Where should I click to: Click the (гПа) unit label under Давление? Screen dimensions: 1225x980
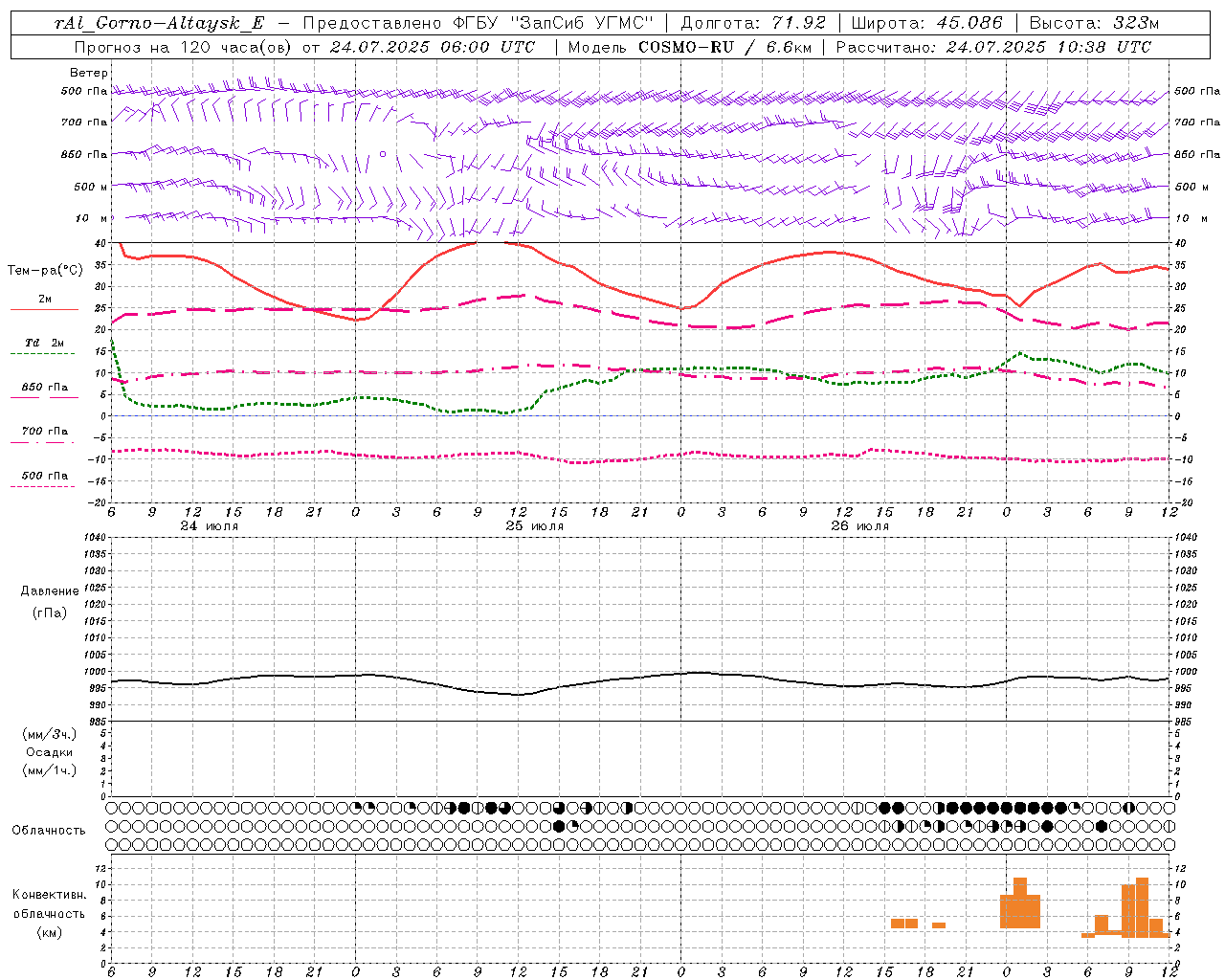50,612
